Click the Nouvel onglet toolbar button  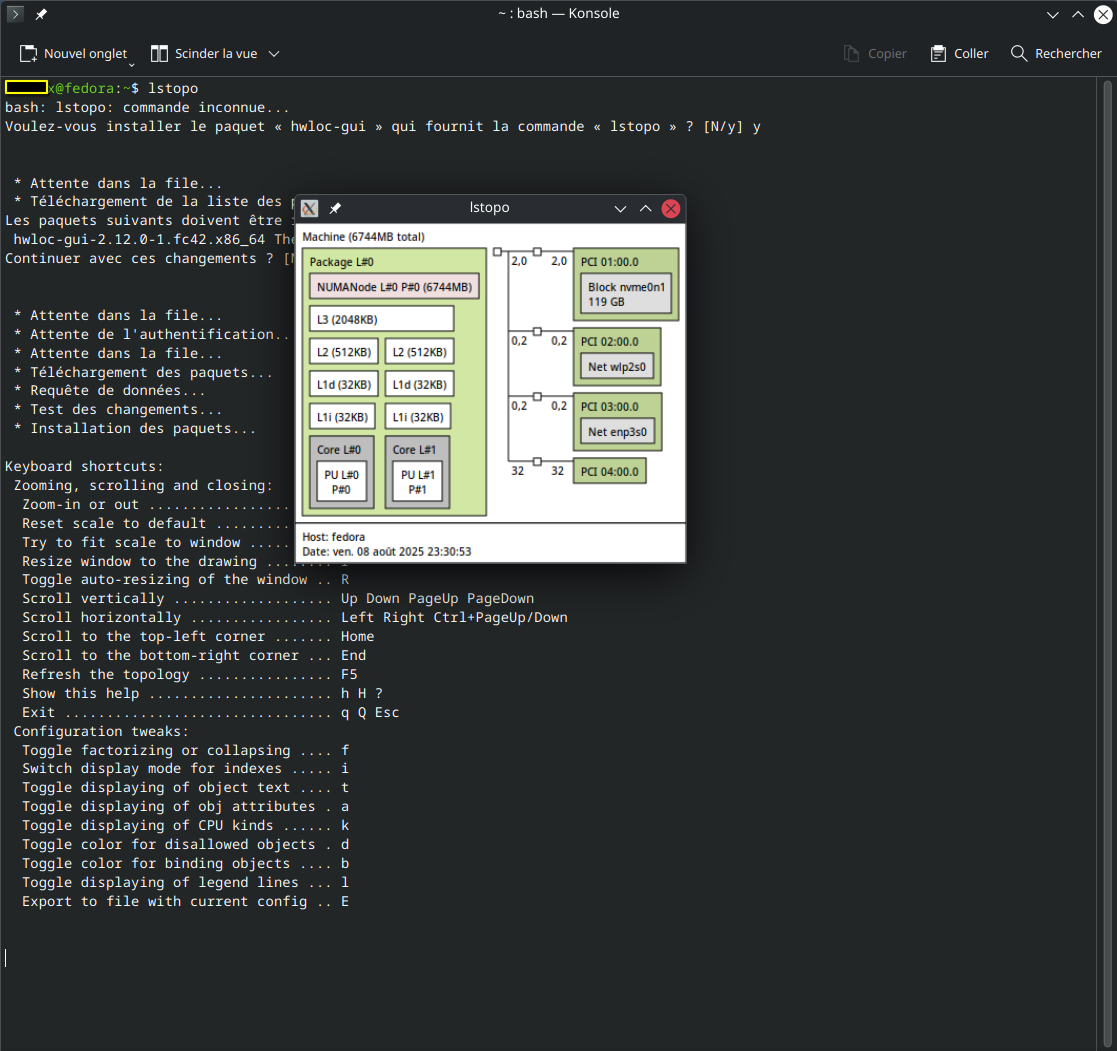pos(74,54)
